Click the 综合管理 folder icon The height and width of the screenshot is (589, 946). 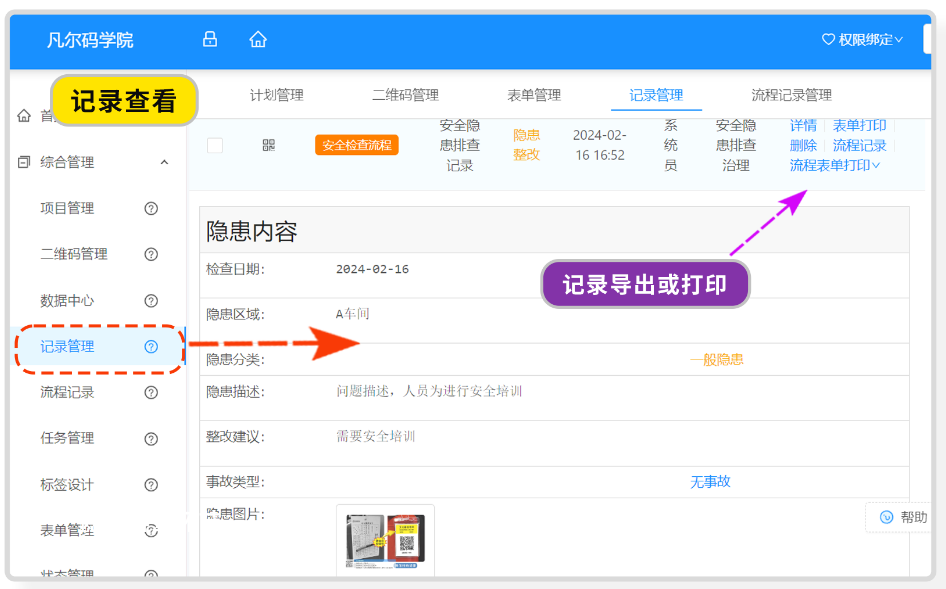[x=22, y=161]
